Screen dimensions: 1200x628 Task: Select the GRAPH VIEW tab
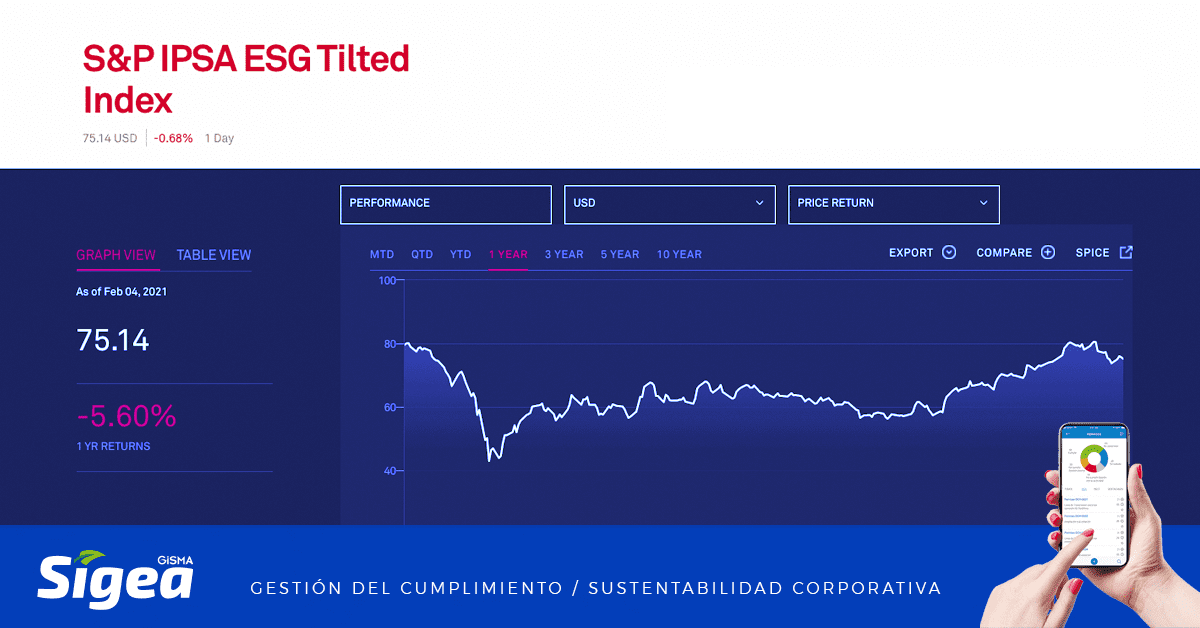point(117,255)
